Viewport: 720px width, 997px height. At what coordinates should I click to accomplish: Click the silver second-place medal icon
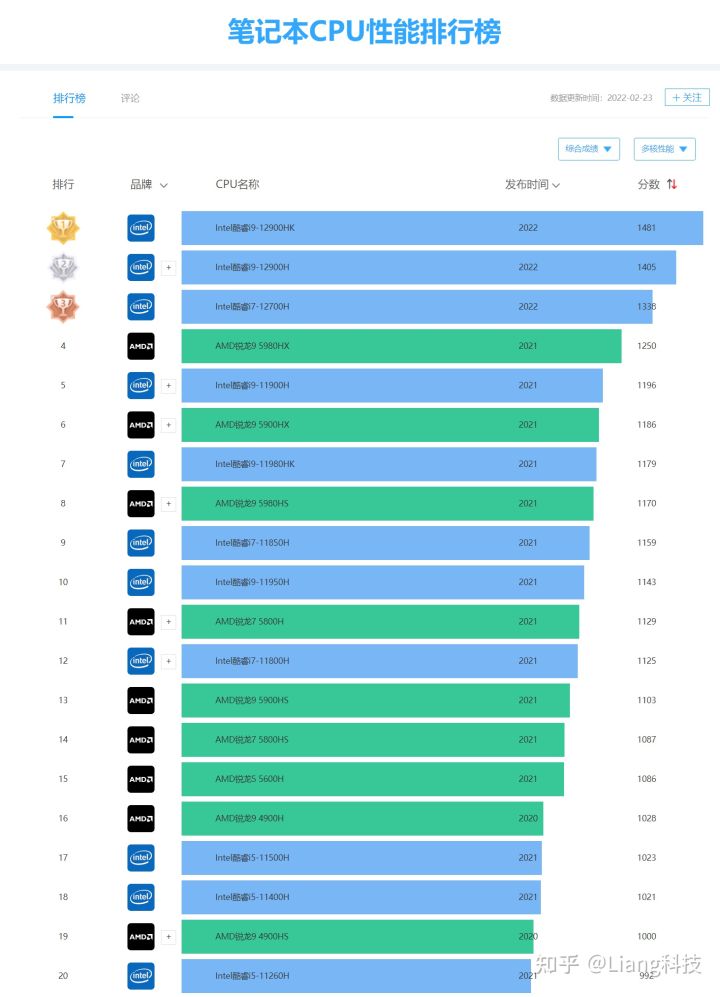click(62, 267)
